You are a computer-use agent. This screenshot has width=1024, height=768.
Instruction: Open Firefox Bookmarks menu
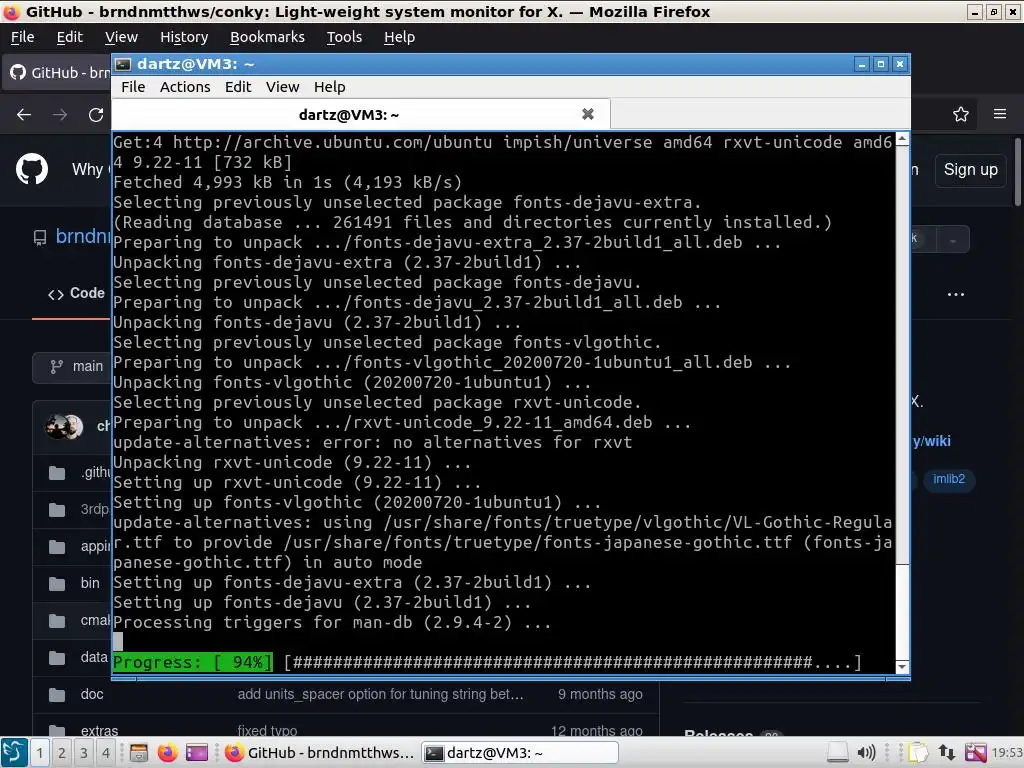click(x=267, y=37)
